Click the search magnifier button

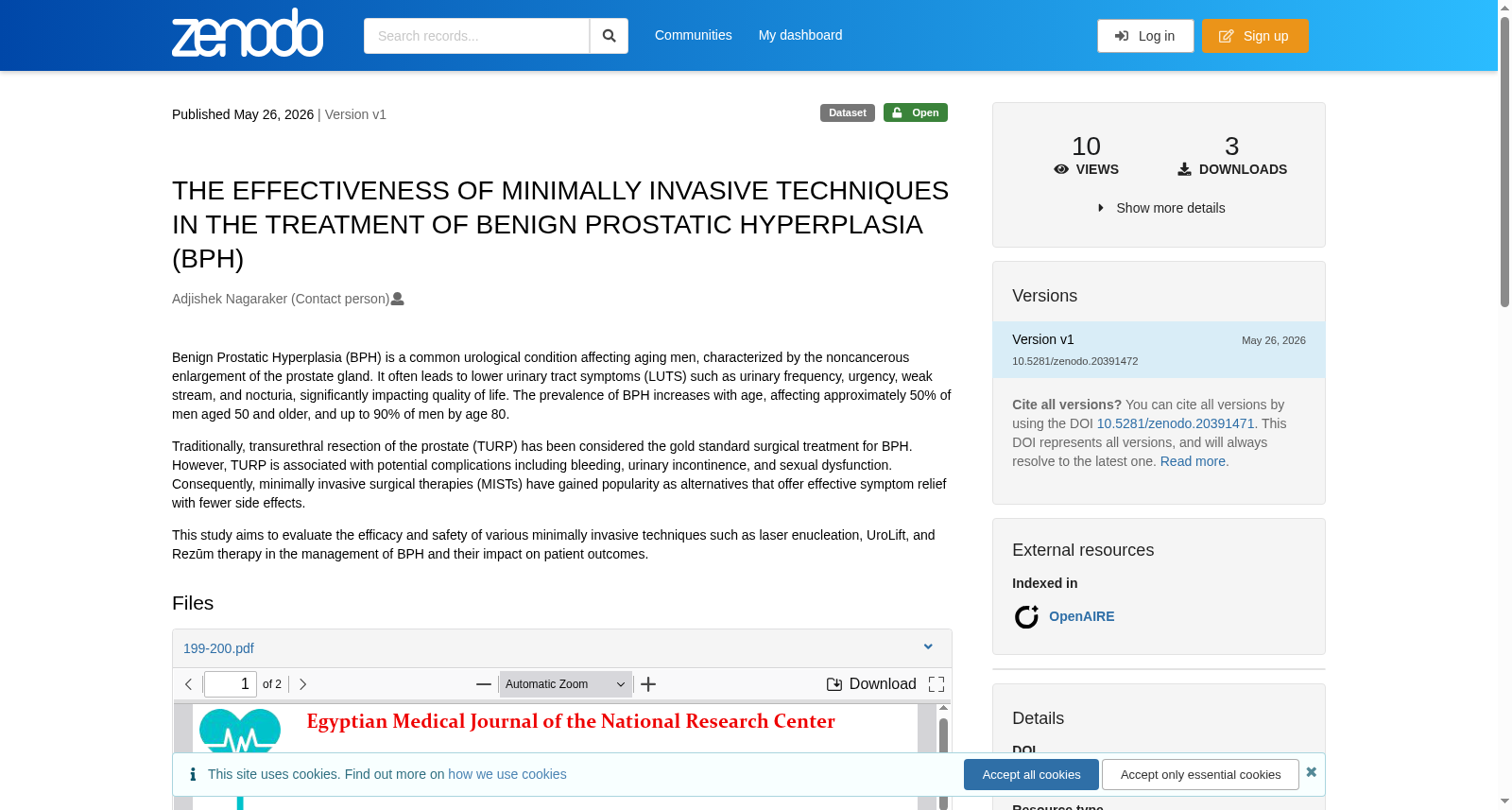(x=610, y=36)
